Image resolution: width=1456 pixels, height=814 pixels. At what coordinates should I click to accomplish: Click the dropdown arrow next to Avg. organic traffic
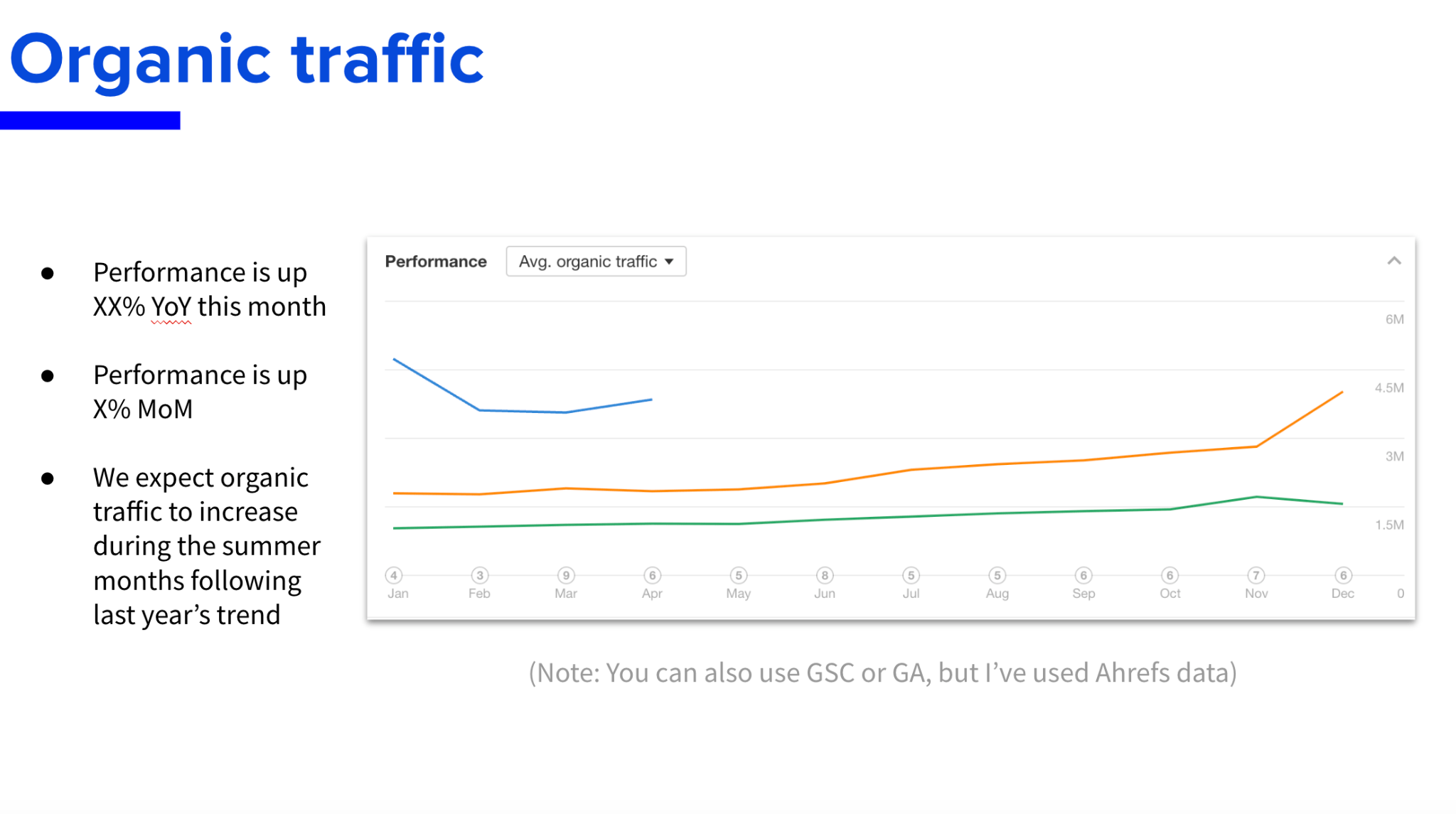[669, 262]
